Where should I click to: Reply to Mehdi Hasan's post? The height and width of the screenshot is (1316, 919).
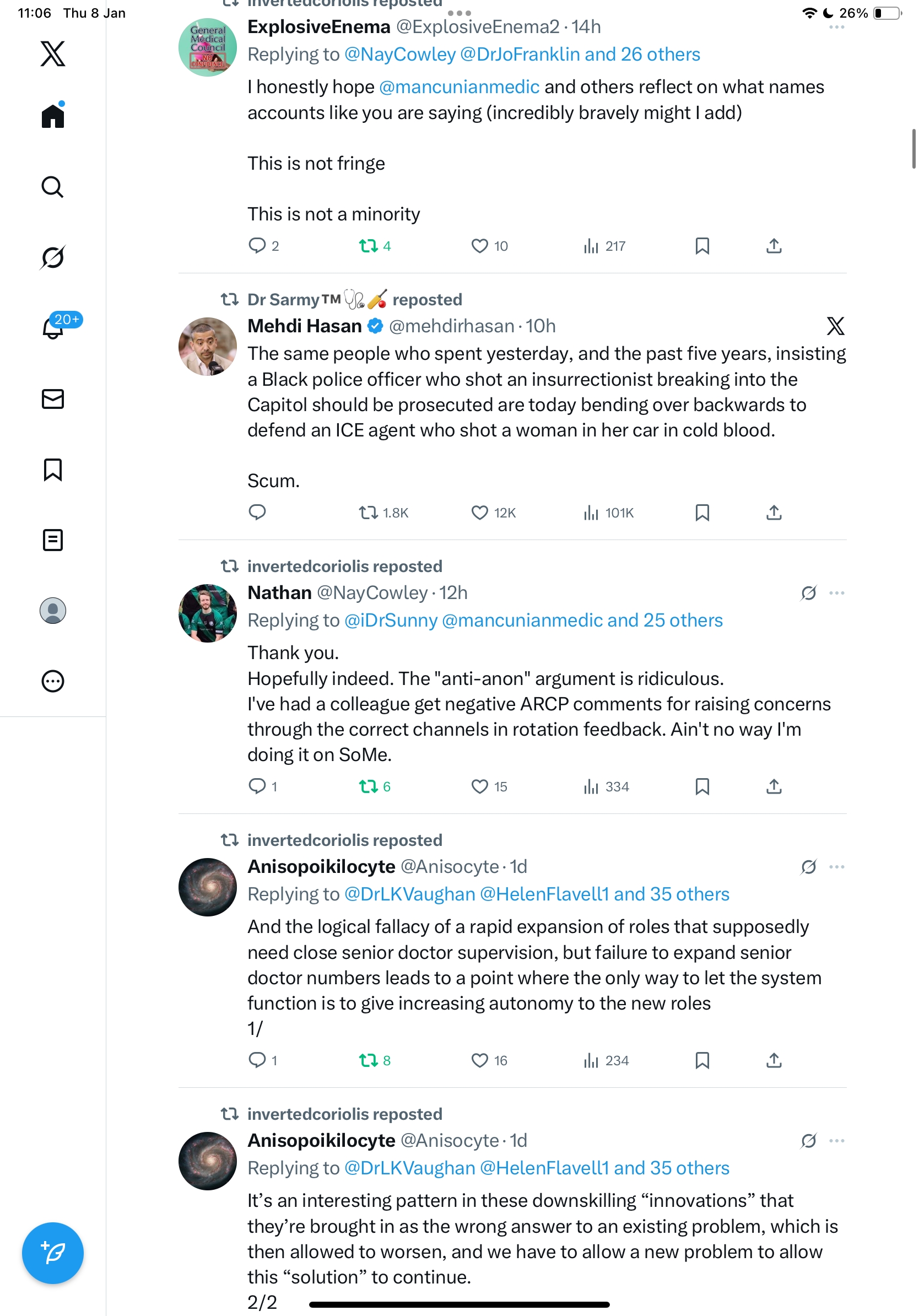[257, 513]
